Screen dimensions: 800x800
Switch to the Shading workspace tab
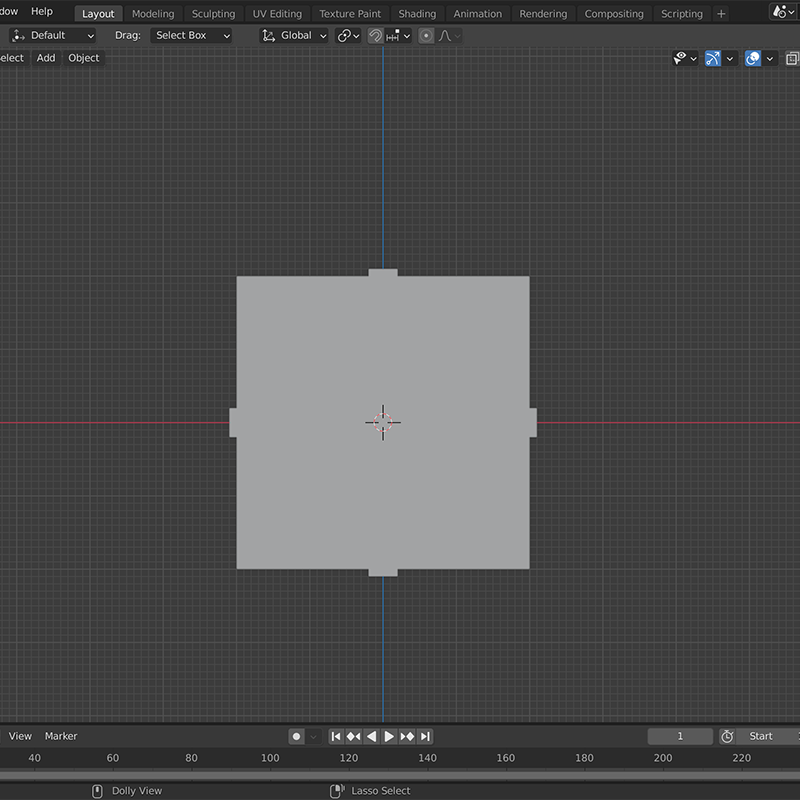(417, 13)
